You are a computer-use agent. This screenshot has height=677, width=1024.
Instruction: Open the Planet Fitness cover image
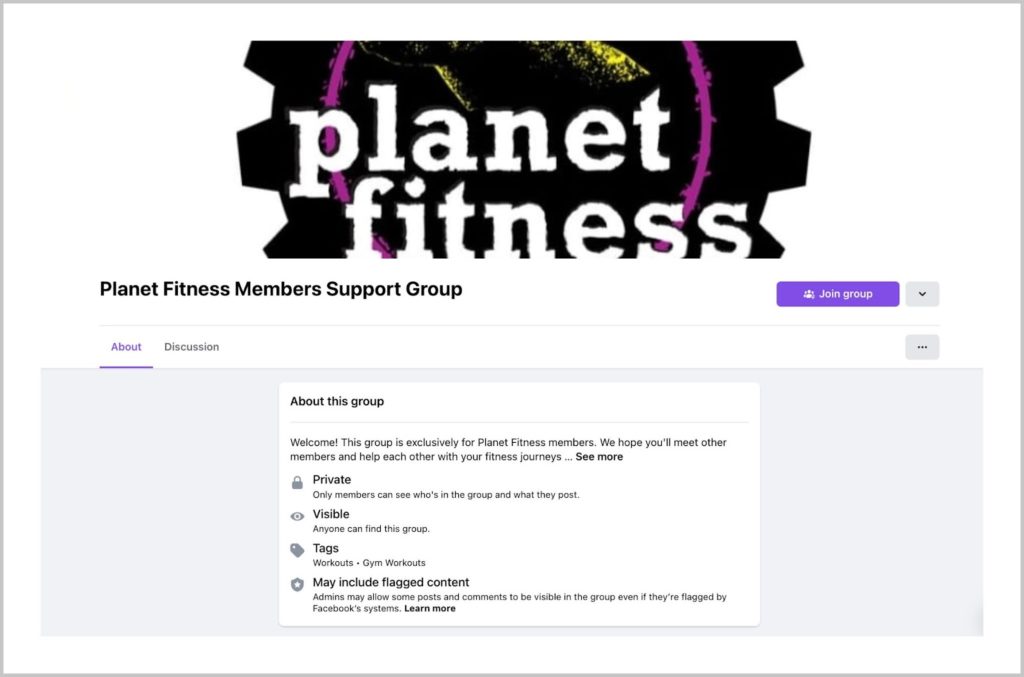coord(522,149)
